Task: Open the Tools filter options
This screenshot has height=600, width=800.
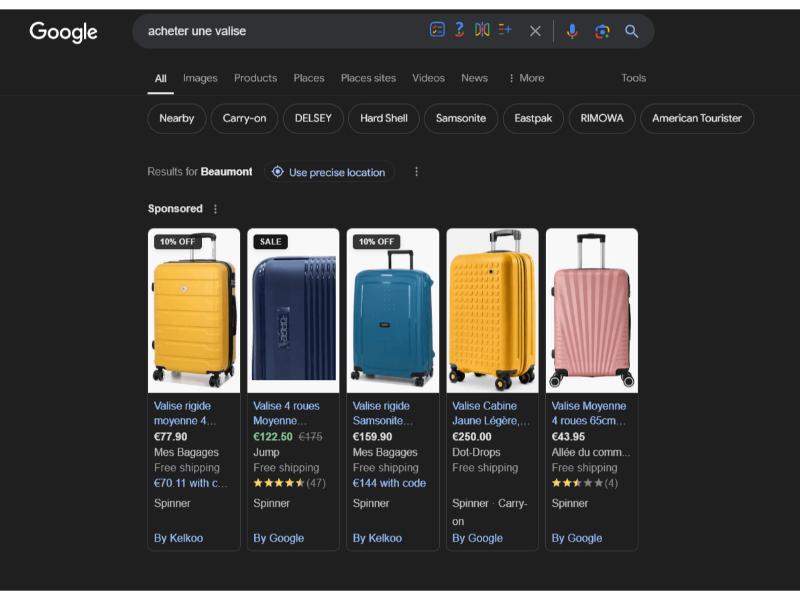Action: (x=633, y=78)
